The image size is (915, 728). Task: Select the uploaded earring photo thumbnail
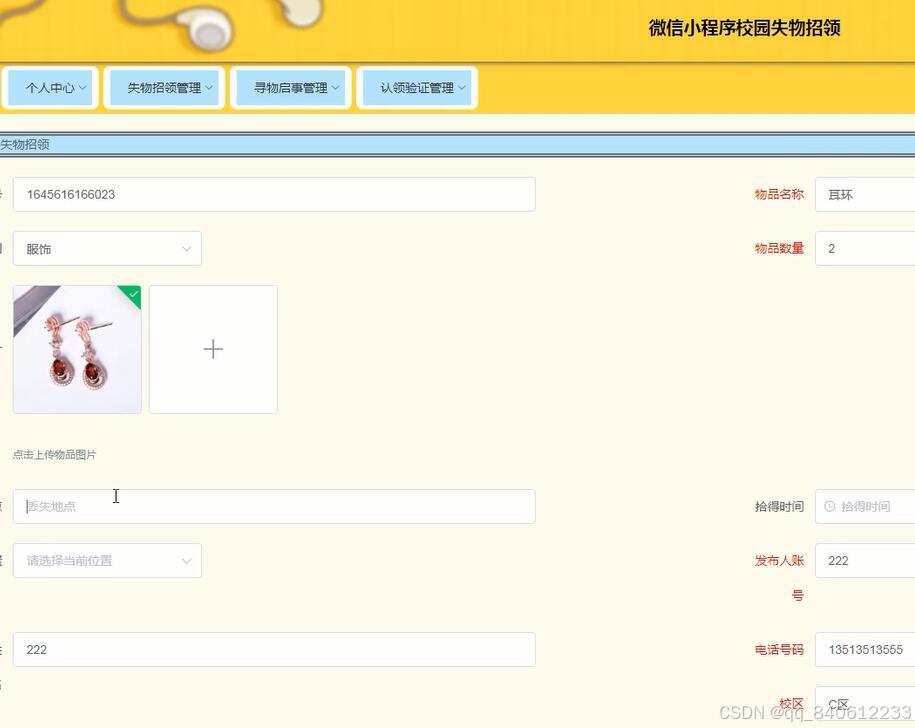(76, 349)
